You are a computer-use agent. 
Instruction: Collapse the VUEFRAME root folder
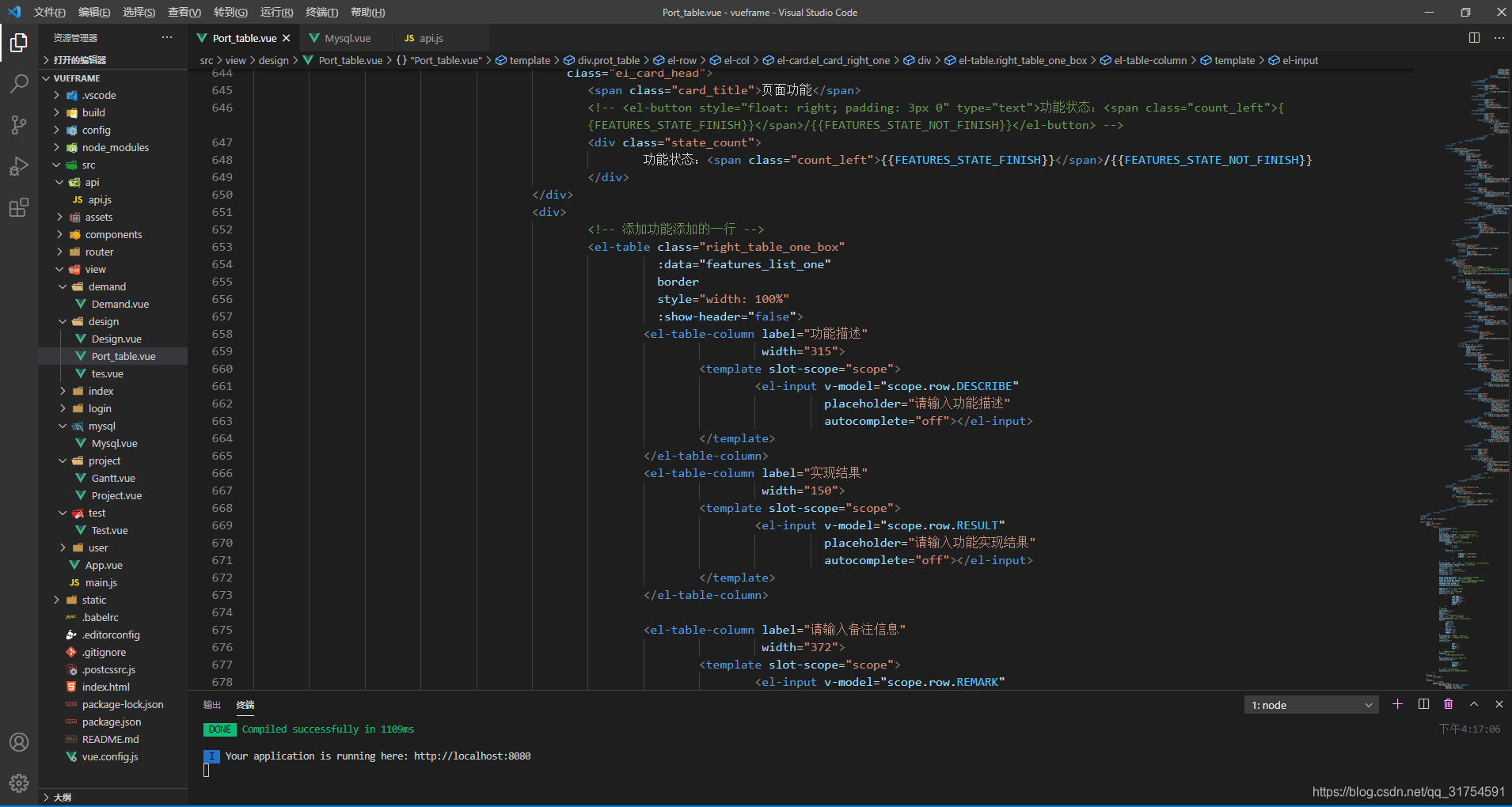click(x=112, y=78)
